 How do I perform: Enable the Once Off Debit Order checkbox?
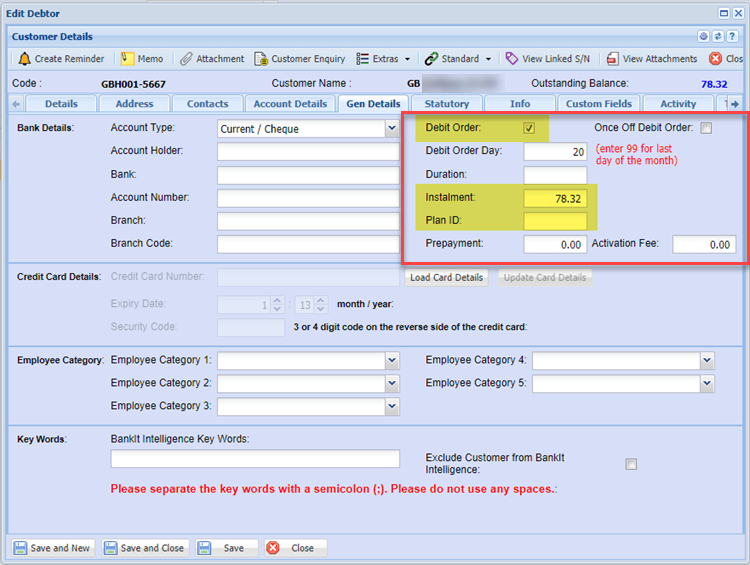pos(706,128)
